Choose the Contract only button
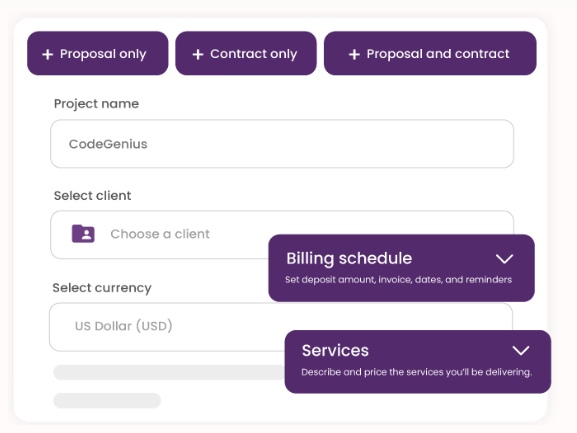The image size is (577, 433). pyautogui.click(x=246, y=53)
